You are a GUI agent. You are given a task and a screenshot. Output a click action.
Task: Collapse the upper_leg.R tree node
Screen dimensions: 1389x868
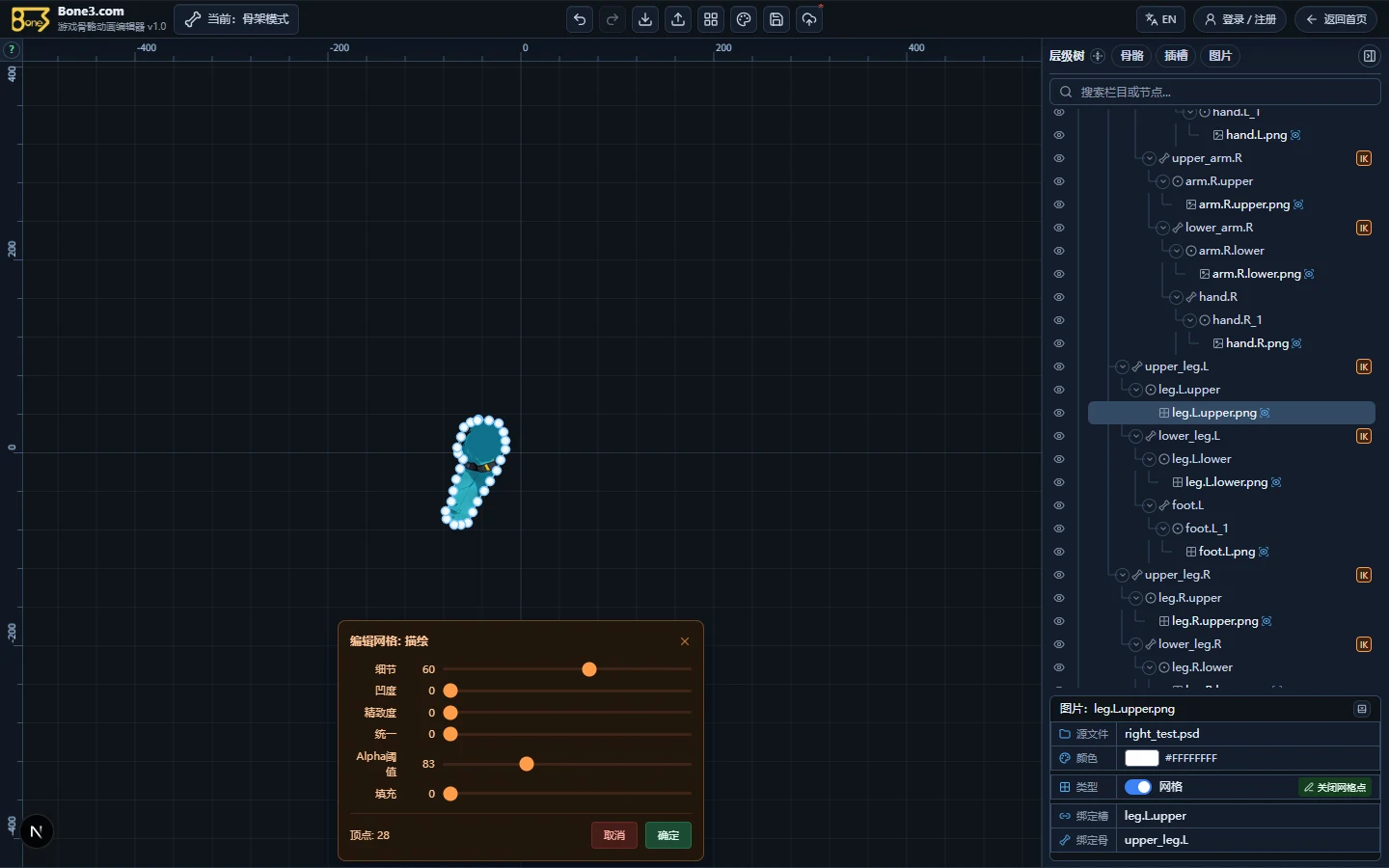[1123, 575]
